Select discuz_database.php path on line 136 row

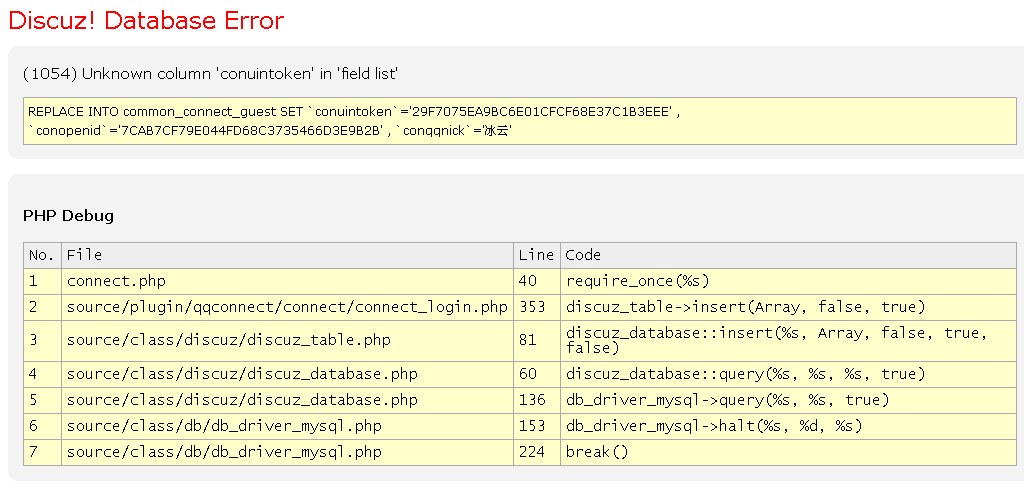click(x=242, y=400)
